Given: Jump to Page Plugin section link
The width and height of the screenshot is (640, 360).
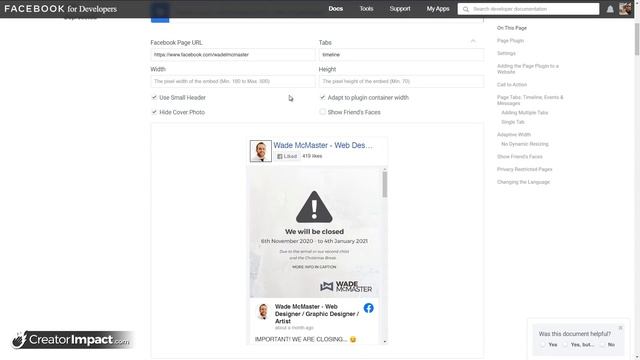Looking at the screenshot, I should coord(510,41).
